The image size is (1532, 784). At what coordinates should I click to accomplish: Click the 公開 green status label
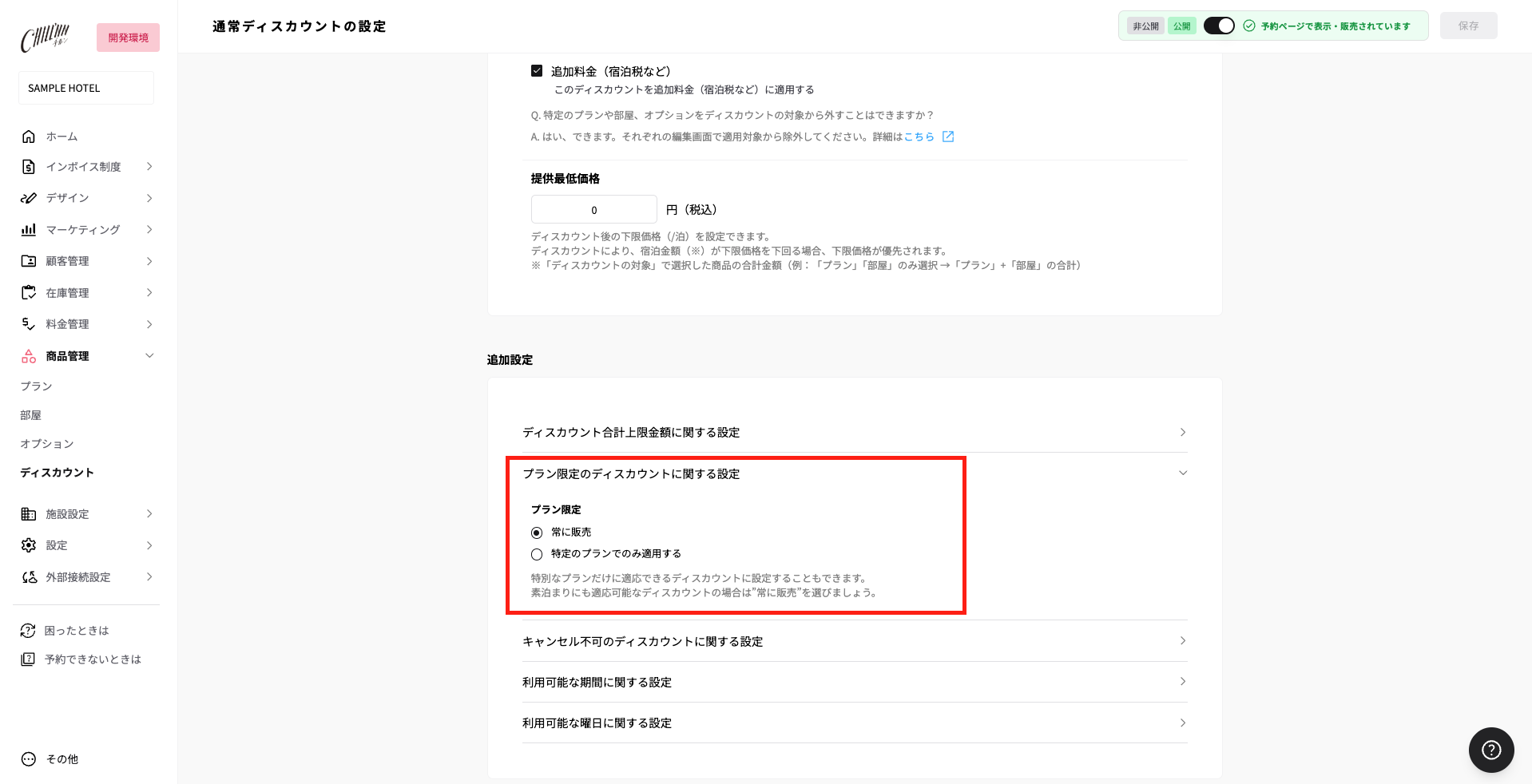(x=1182, y=26)
